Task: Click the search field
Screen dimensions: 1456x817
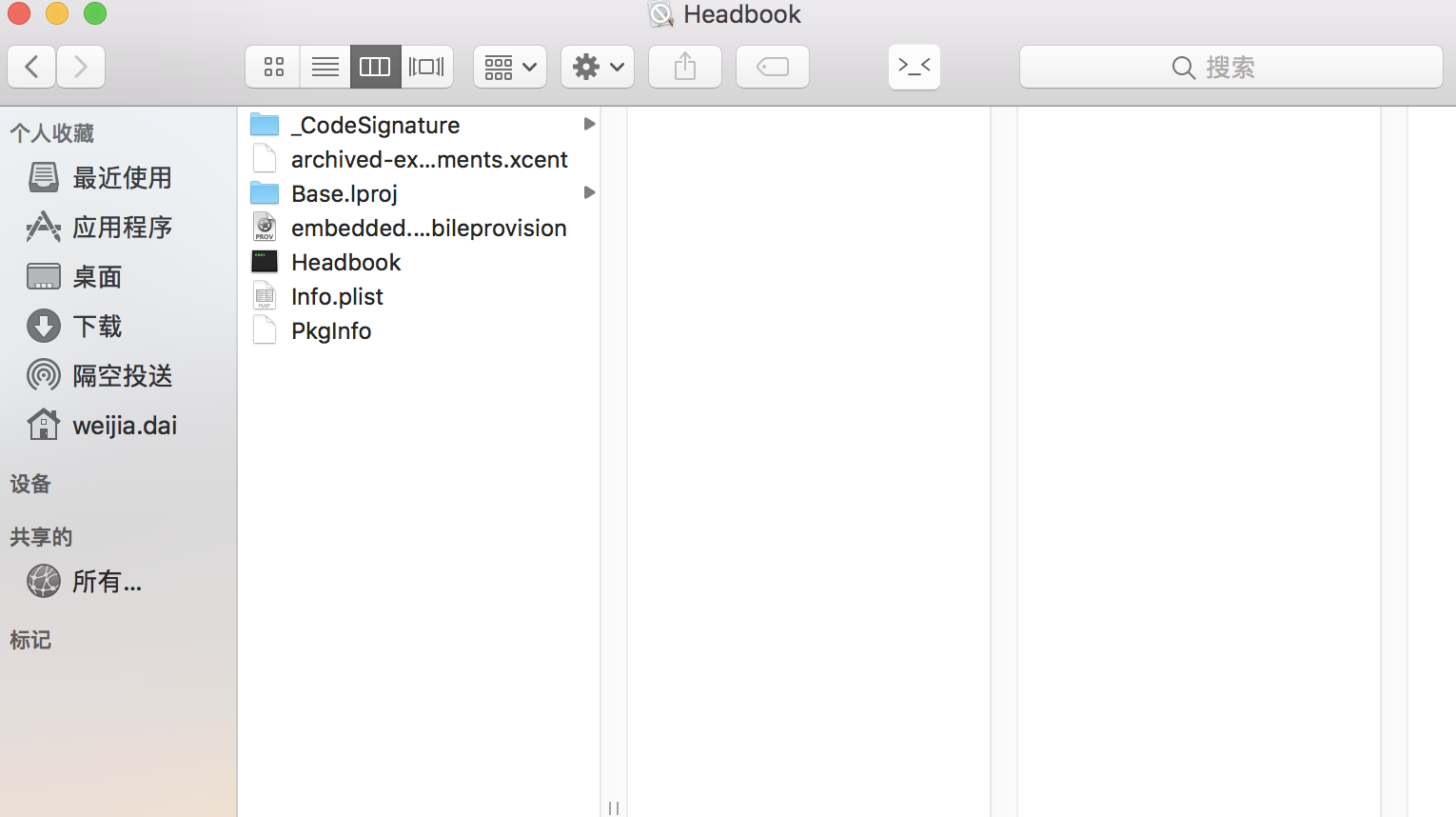Action: coord(1230,68)
